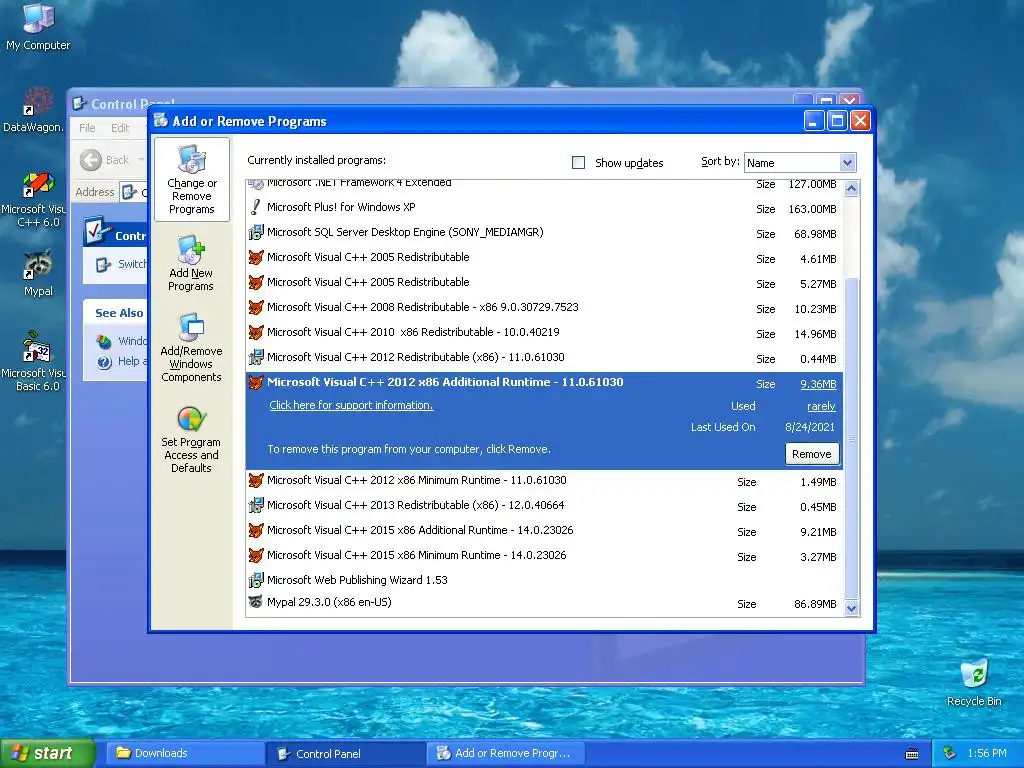Click the Visual C++ 2012 x86 Minimum Runtime icon
The height and width of the screenshot is (768, 1024).
tap(256, 481)
